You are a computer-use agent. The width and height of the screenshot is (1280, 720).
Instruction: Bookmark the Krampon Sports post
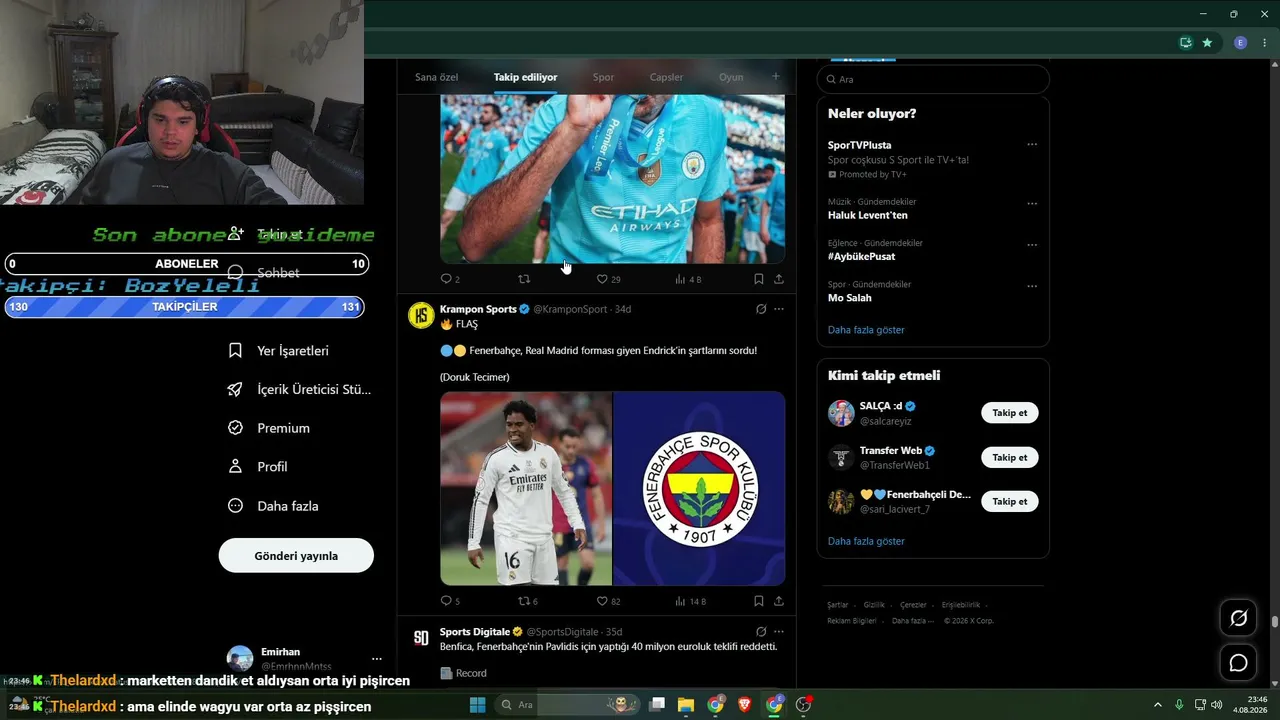[x=759, y=601]
